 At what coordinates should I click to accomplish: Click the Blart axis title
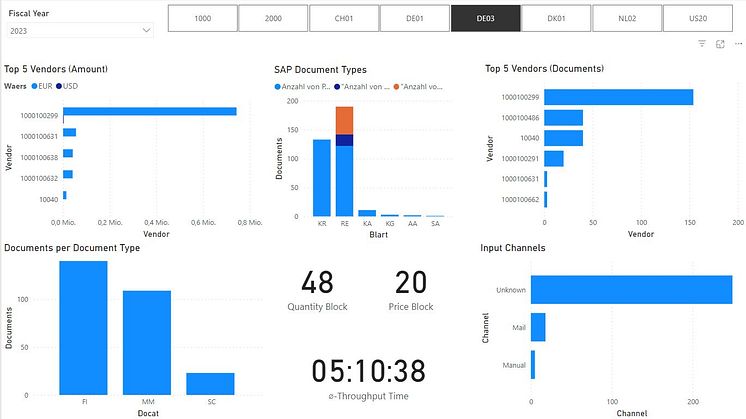click(378, 234)
